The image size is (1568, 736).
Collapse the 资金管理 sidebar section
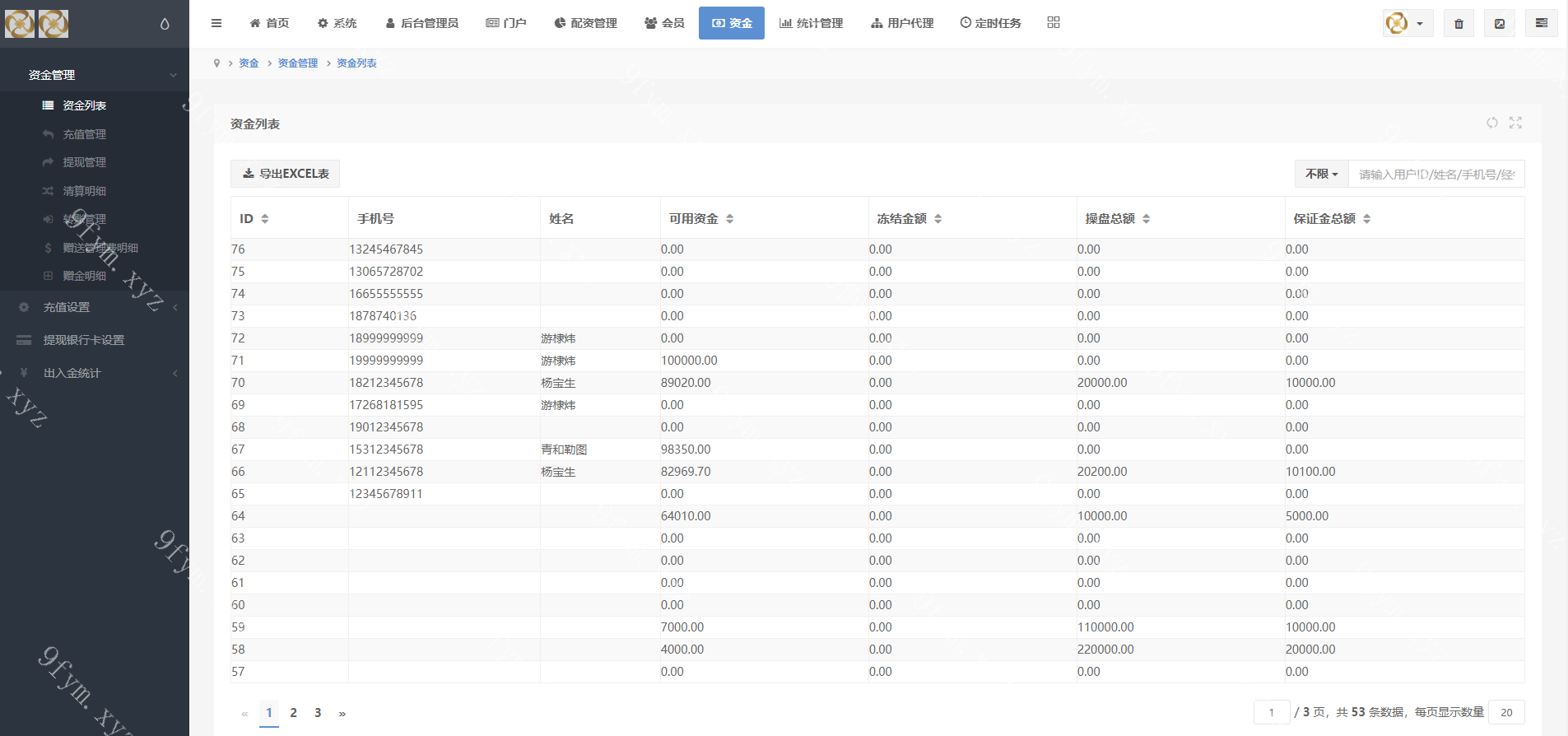pos(95,75)
